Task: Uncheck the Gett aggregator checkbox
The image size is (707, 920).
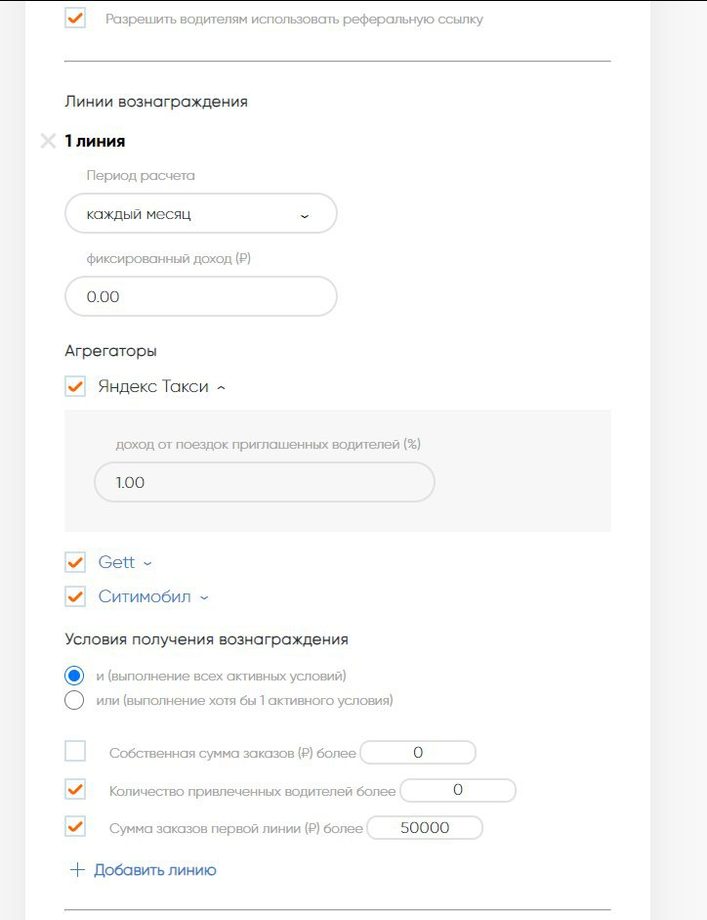Action: point(75,563)
